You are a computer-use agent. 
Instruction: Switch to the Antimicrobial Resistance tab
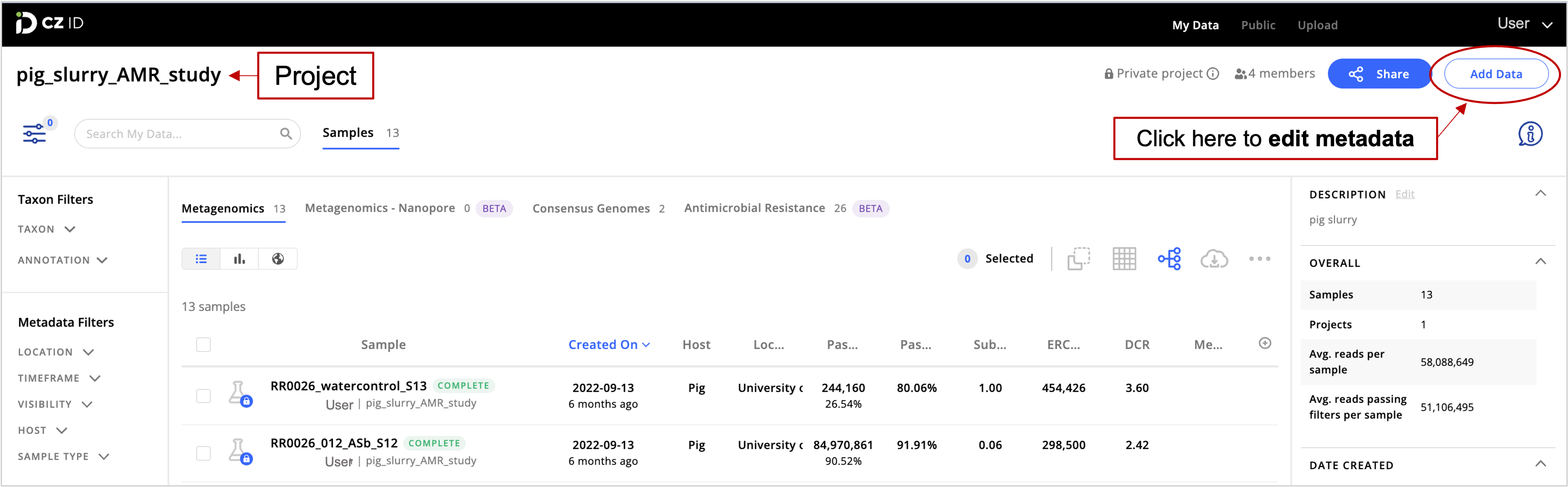coord(754,208)
